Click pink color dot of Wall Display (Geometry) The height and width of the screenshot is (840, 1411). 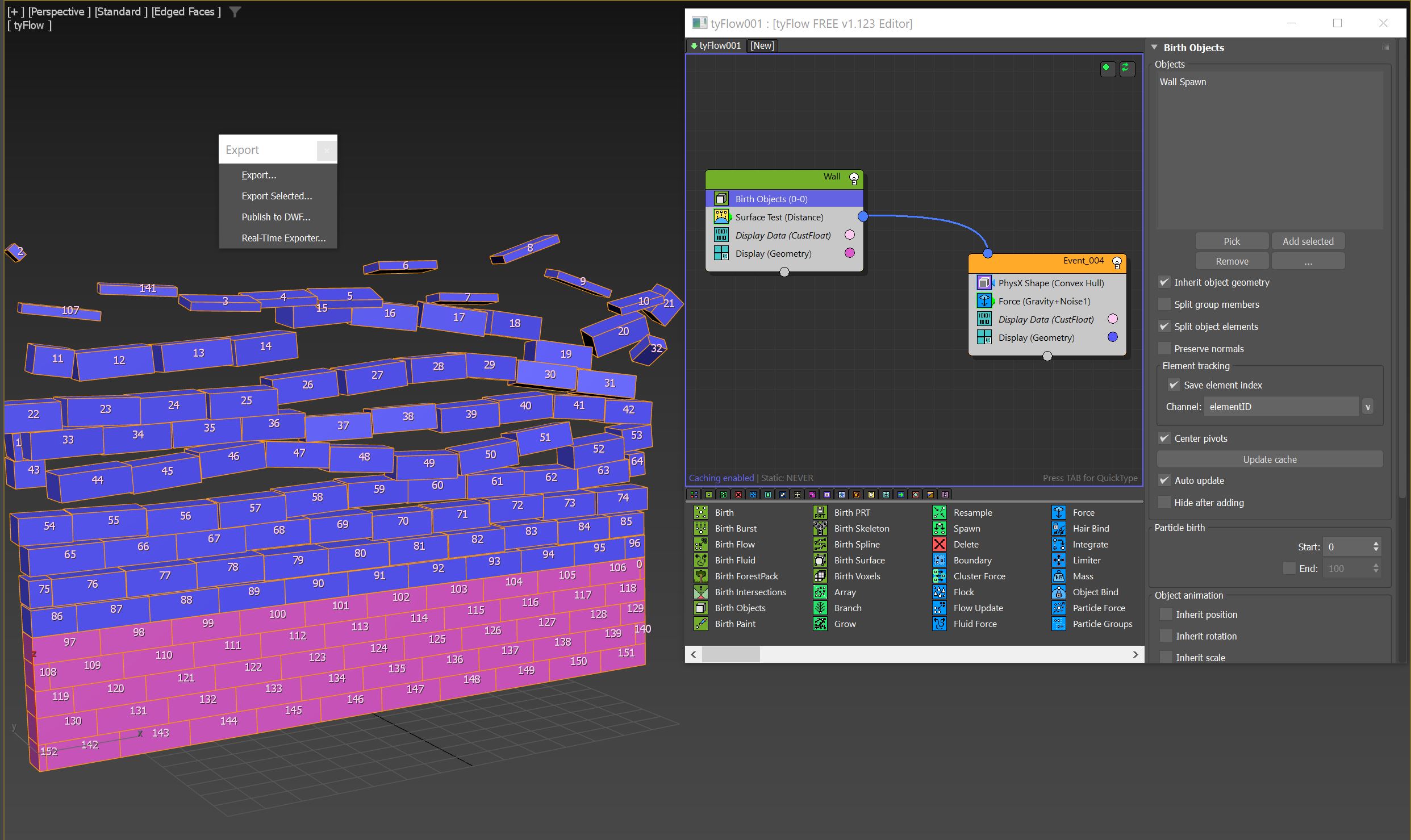850,253
